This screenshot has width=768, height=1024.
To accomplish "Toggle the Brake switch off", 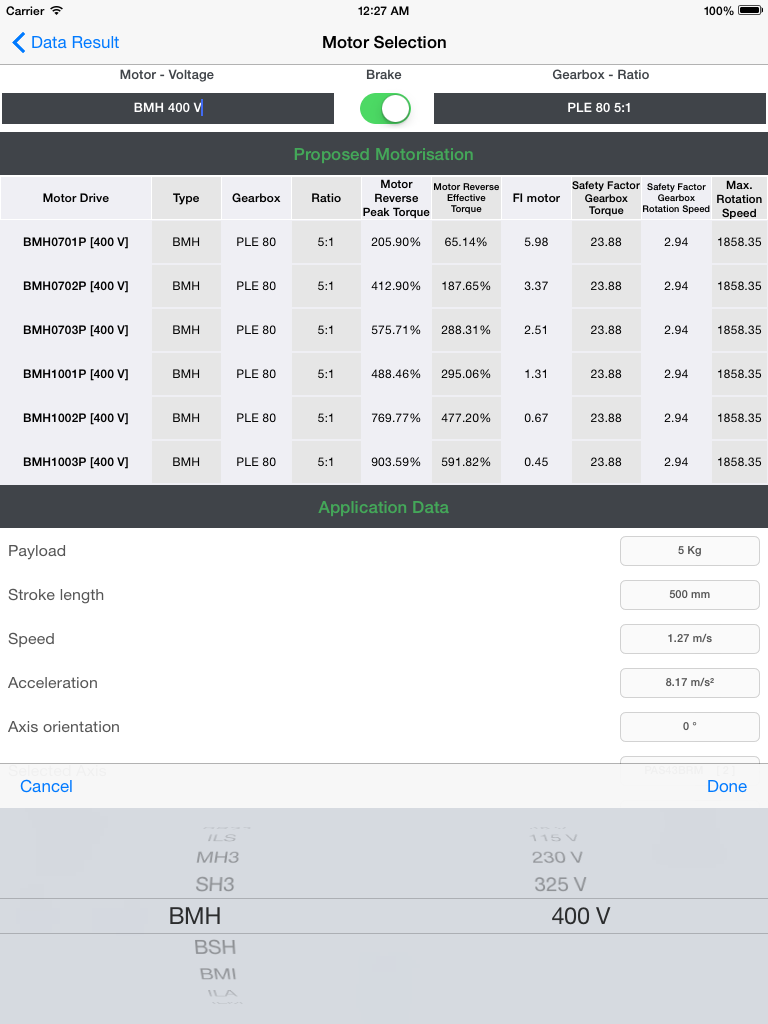I will pyautogui.click(x=385, y=108).
